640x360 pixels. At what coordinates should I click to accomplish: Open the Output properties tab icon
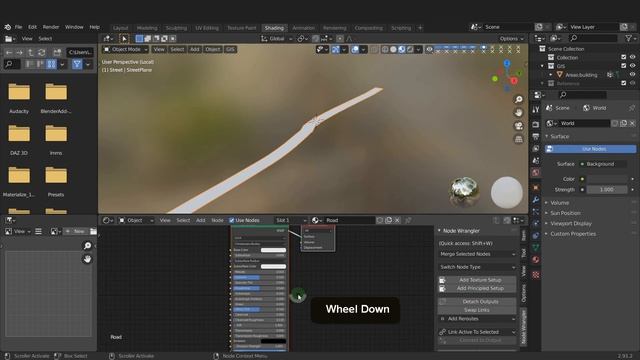(x=536, y=136)
